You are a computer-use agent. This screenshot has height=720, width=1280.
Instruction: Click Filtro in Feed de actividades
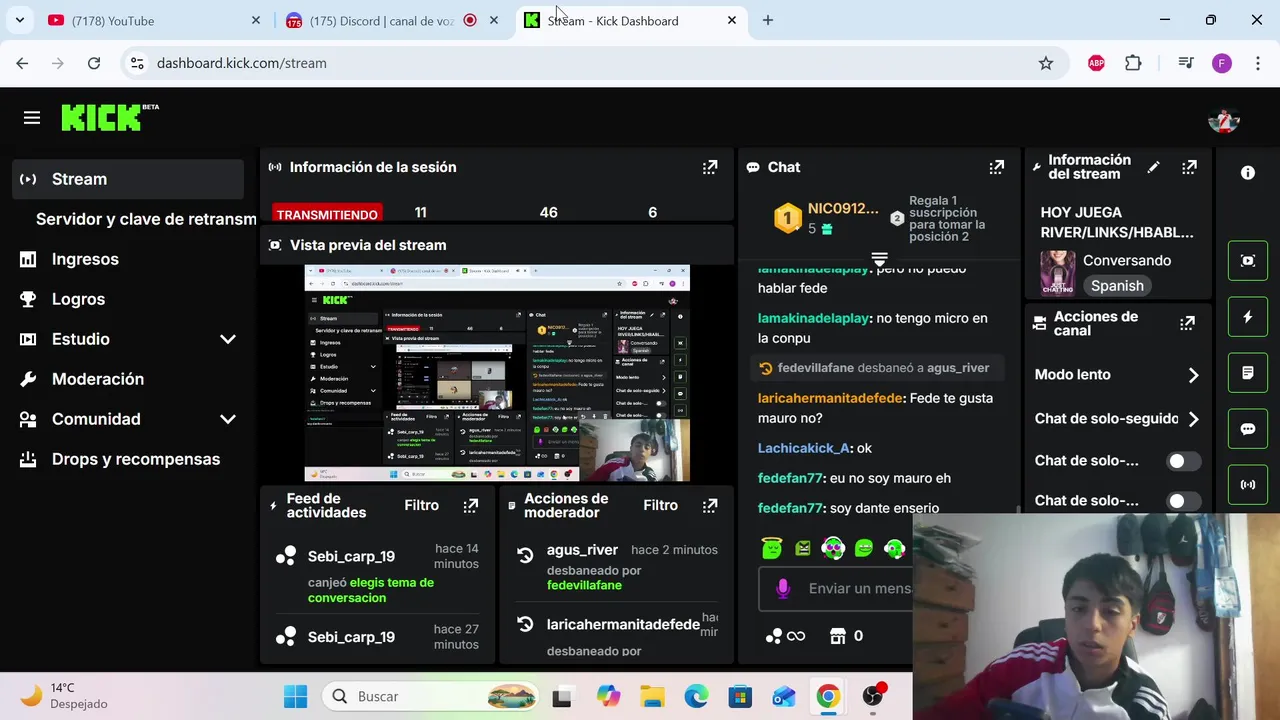[422, 506]
